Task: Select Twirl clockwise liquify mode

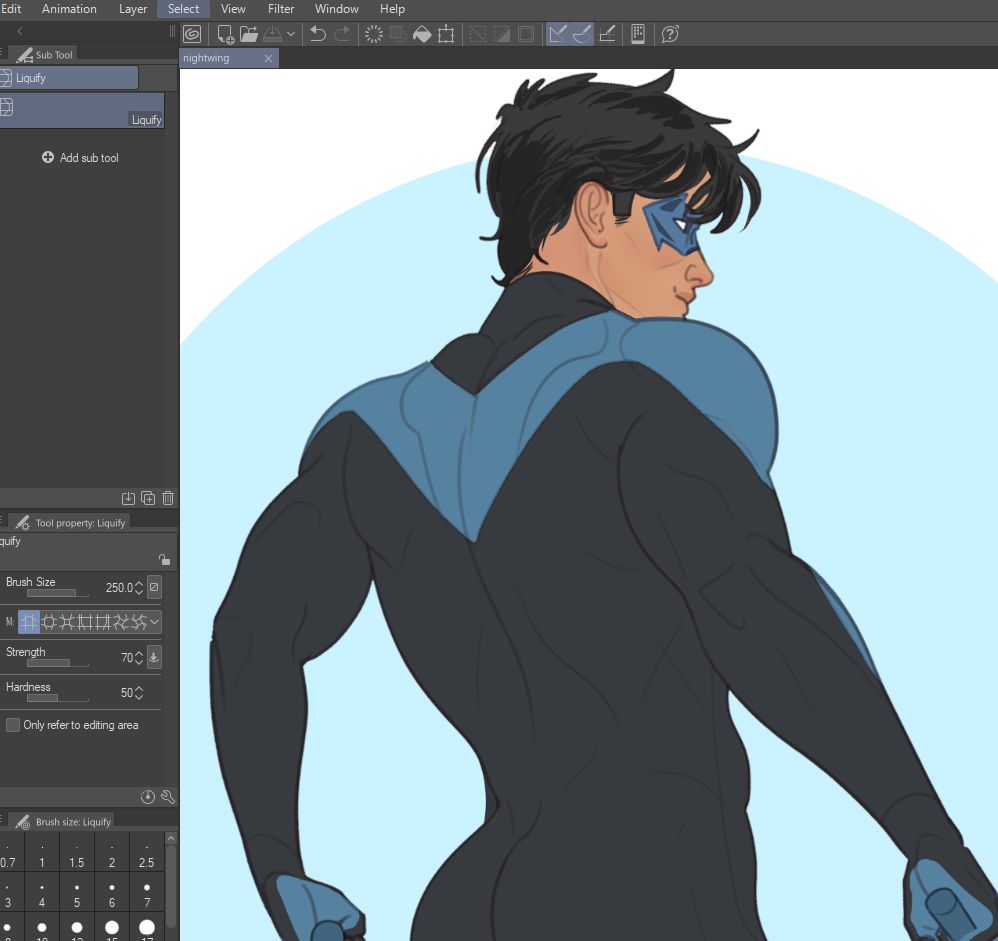Action: pyautogui.click(x=120, y=622)
